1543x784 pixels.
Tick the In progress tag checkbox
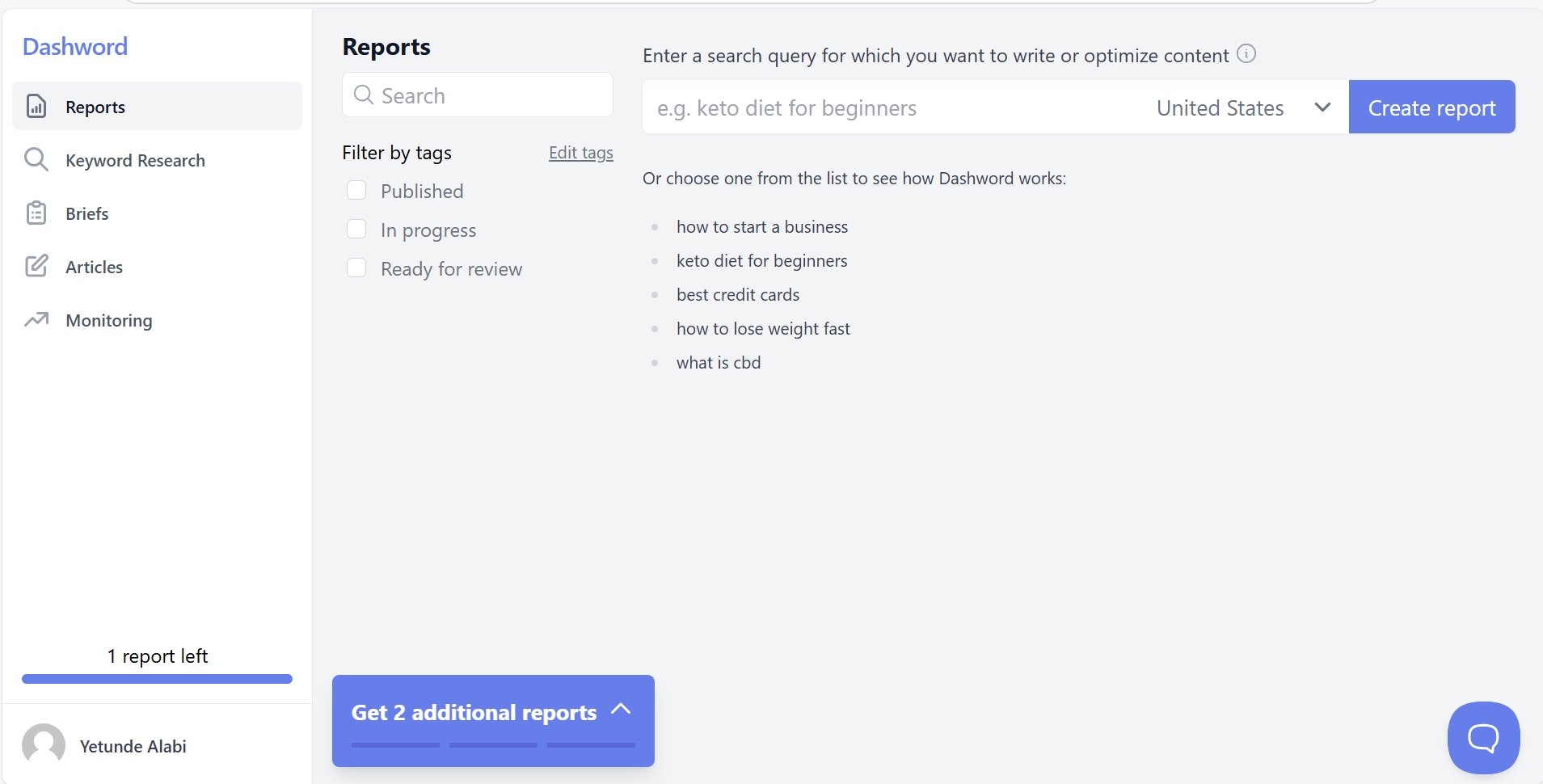(x=356, y=229)
